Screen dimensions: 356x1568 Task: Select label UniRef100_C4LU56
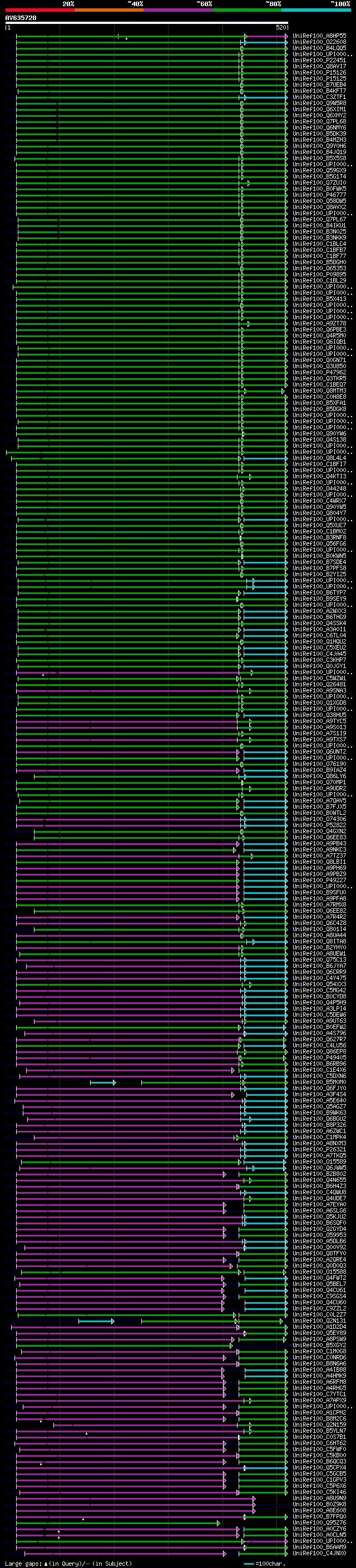click(x=319, y=1045)
